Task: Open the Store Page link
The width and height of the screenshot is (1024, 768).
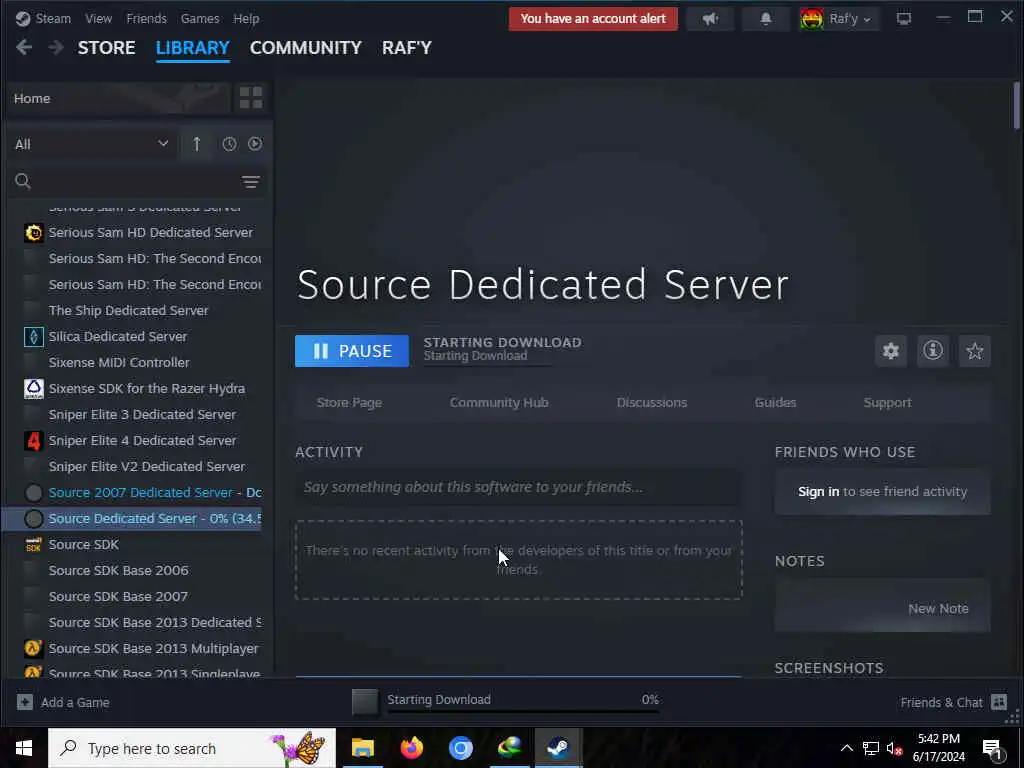Action: tap(349, 402)
